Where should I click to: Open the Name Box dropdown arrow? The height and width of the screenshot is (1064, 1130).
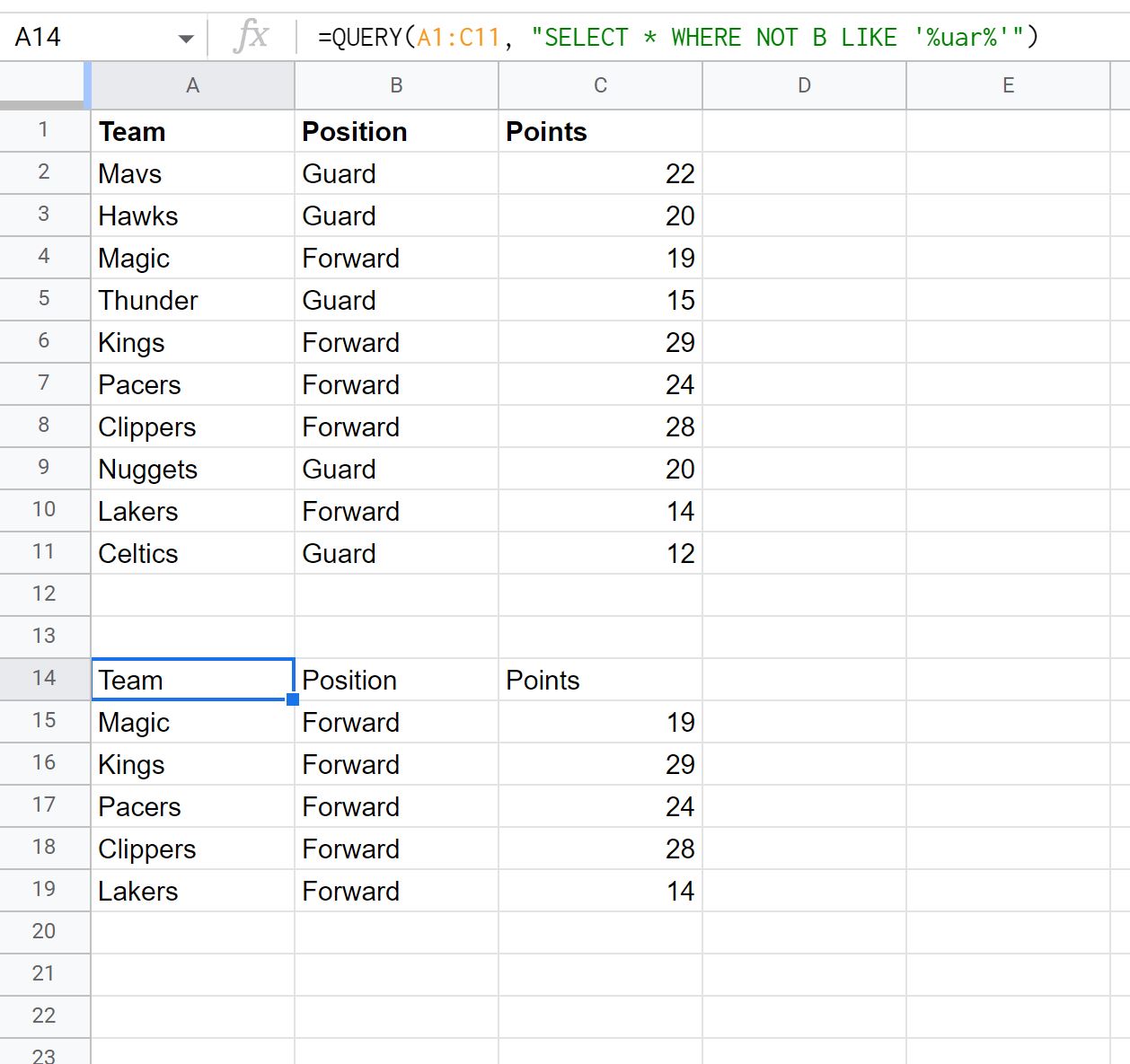[186, 39]
